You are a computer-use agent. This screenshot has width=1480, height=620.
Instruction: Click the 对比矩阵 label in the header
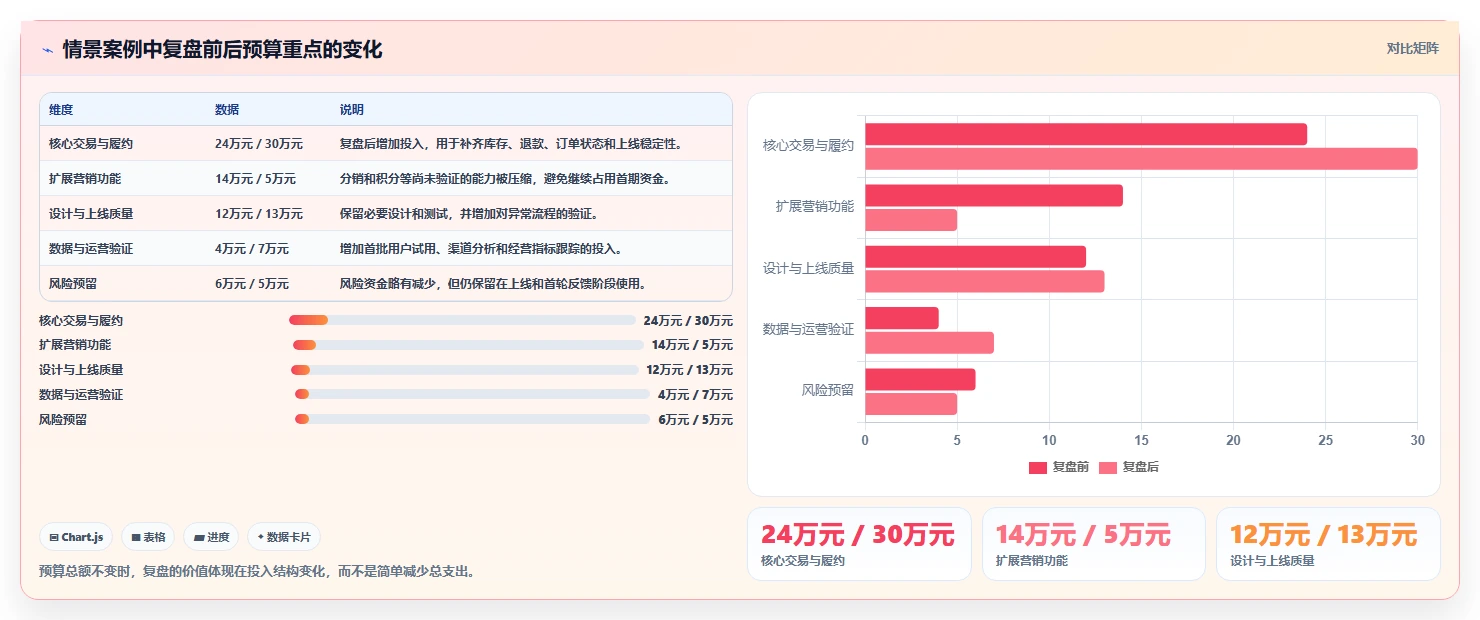(x=1412, y=49)
